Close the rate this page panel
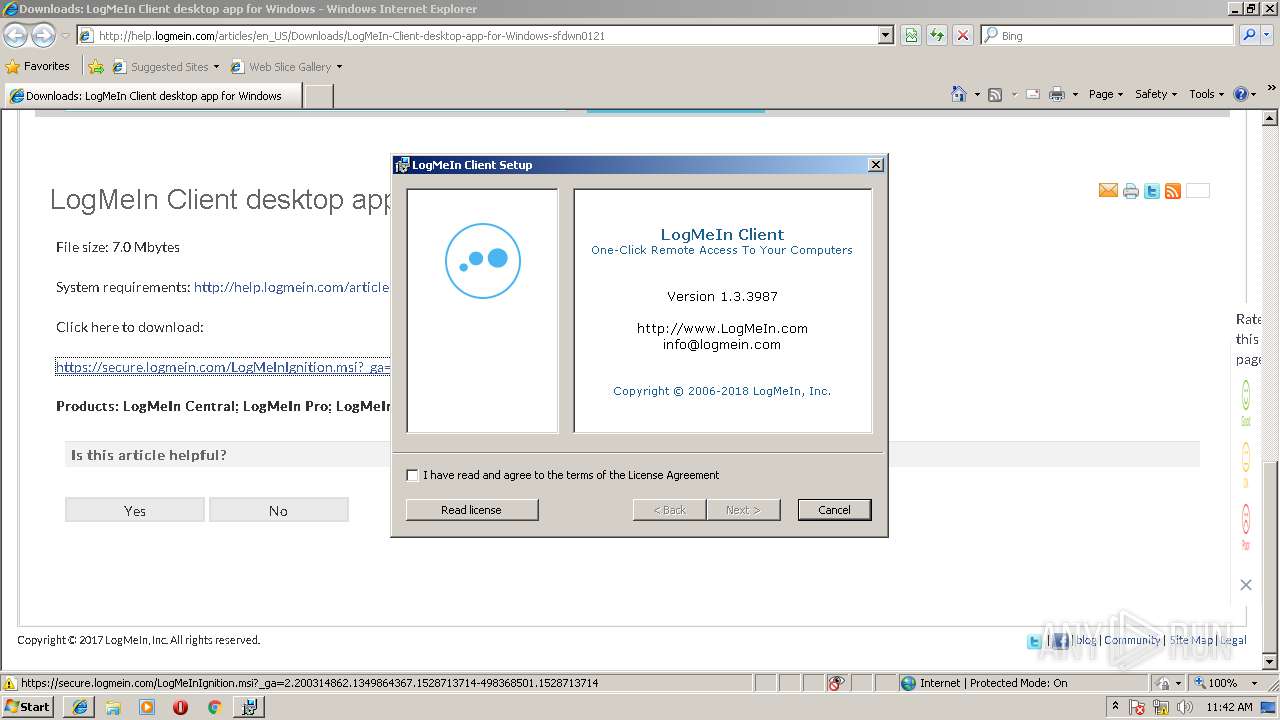Image resolution: width=1280 pixels, height=720 pixels. (1246, 585)
